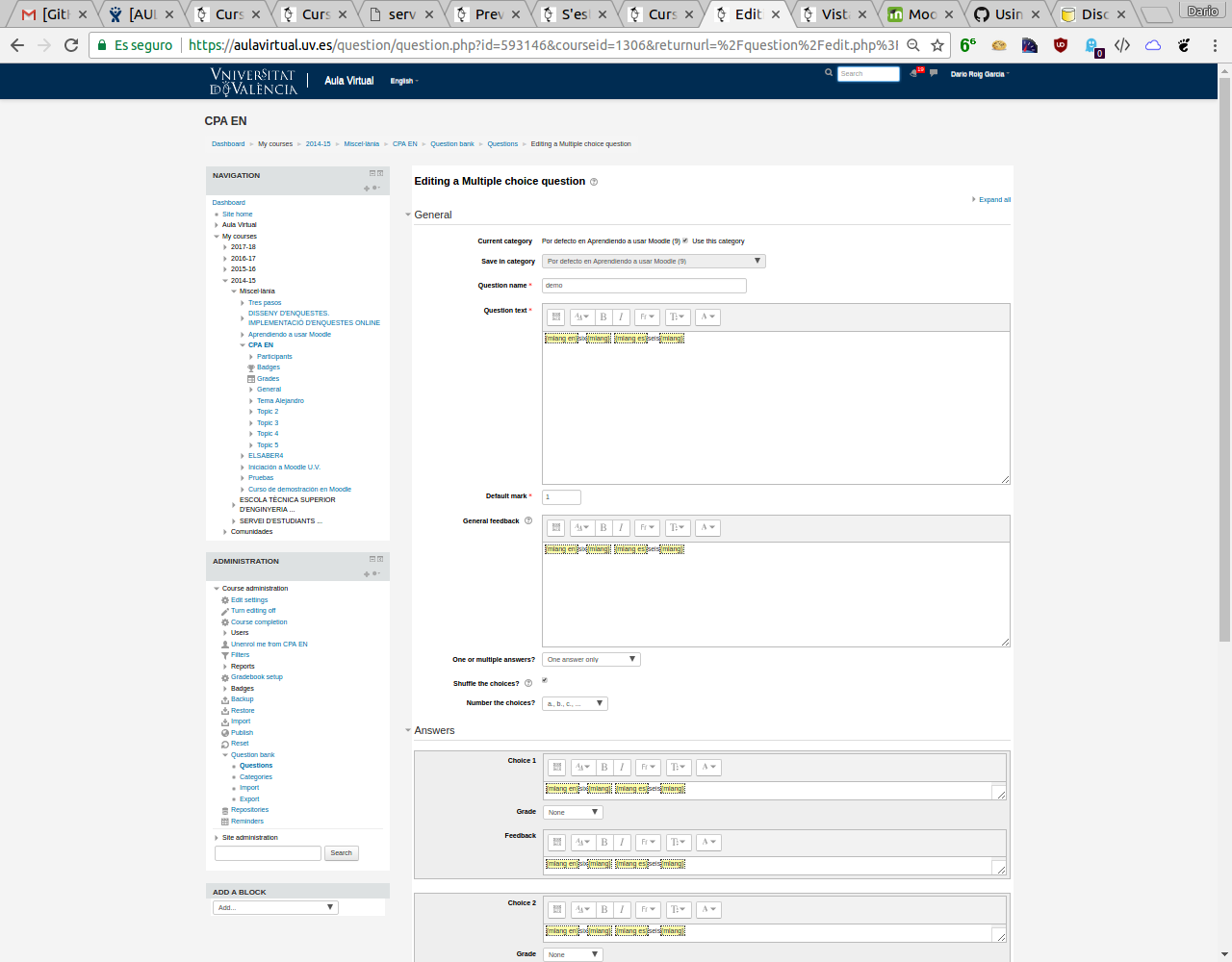Dock the Navigation block
This screenshot has height=962, width=1232.
coord(380,174)
